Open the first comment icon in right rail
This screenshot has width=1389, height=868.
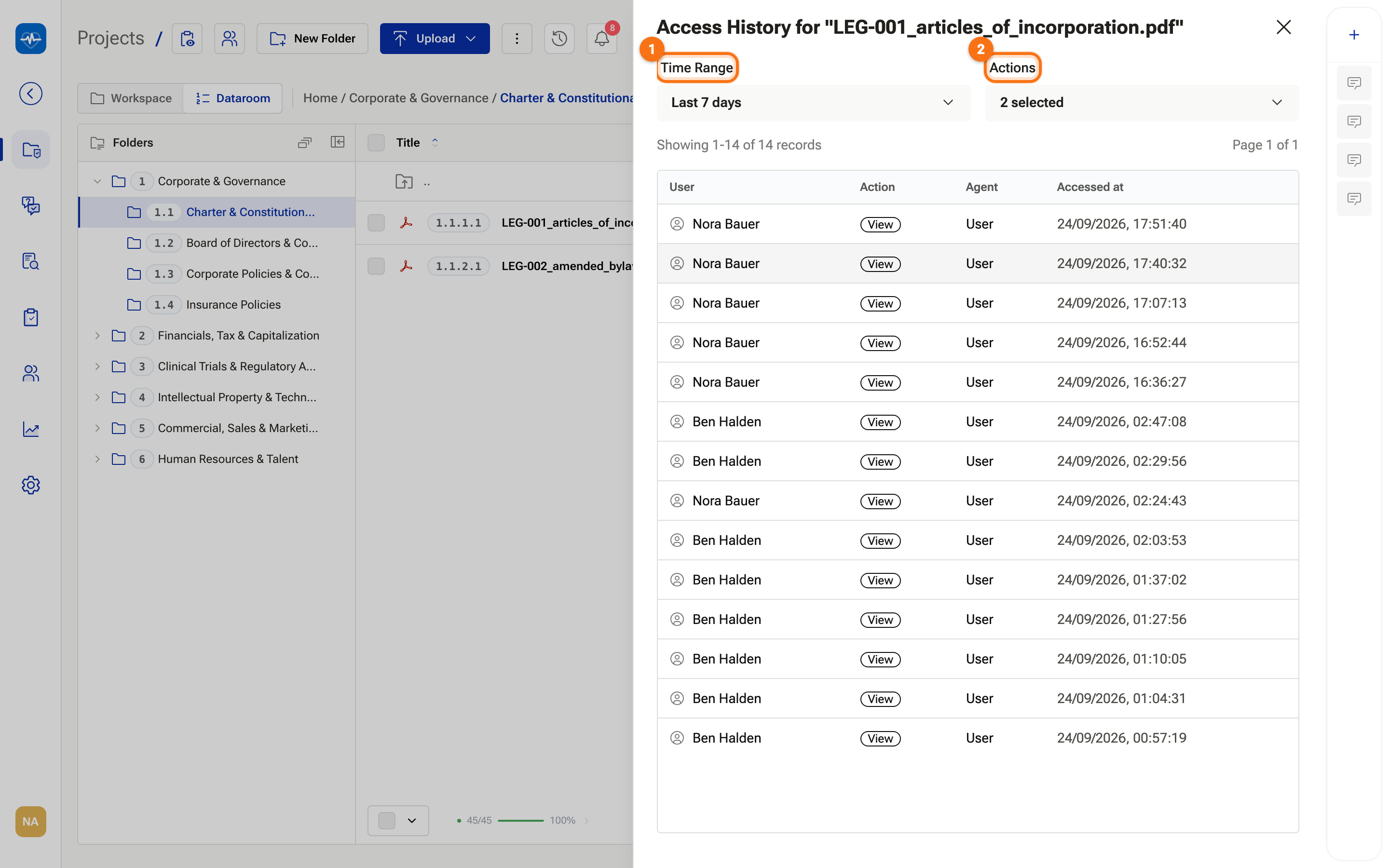pos(1354,83)
